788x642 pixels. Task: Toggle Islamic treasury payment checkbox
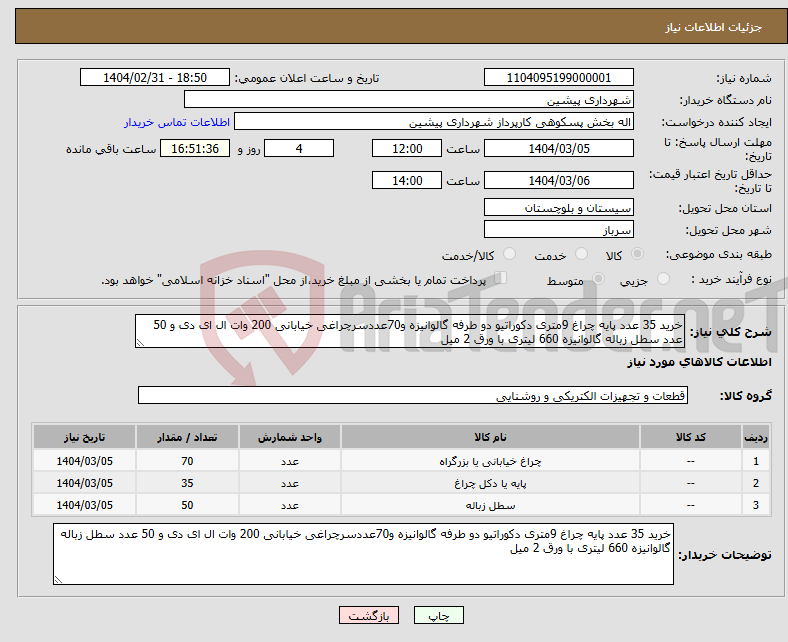(x=500, y=278)
